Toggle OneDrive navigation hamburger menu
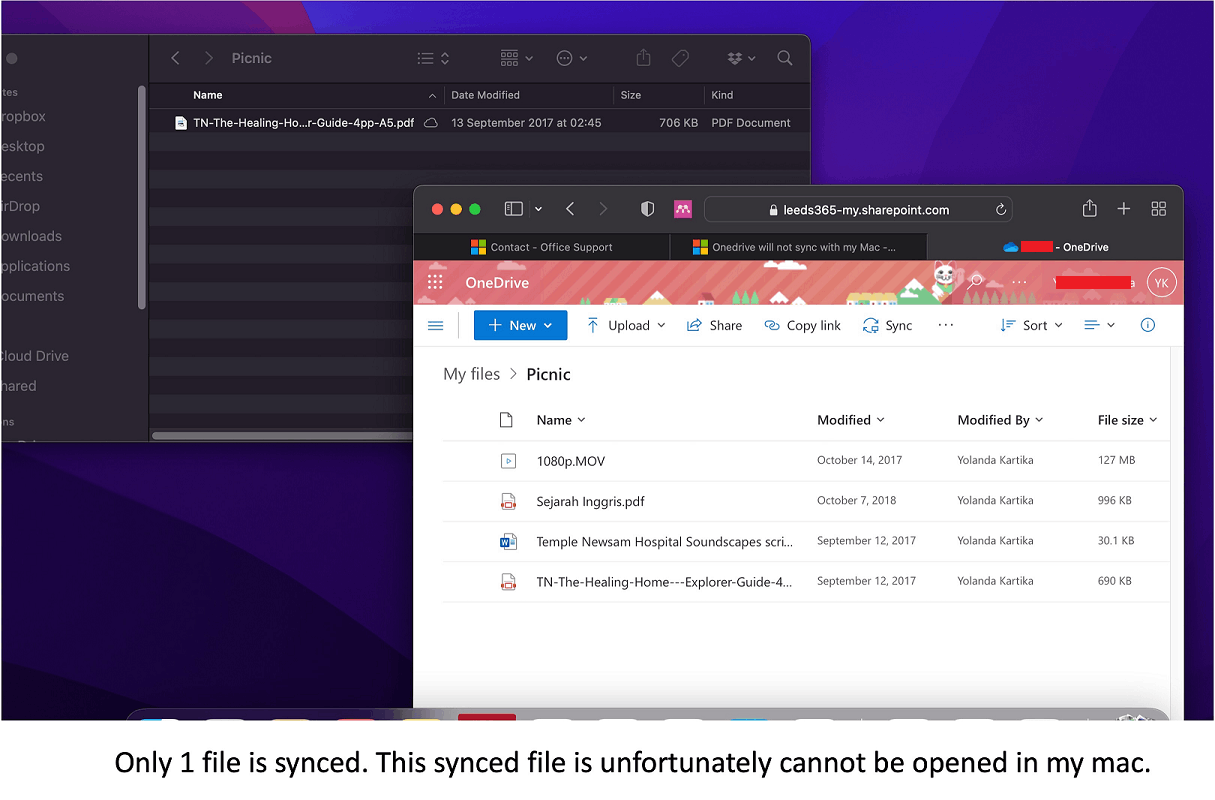The width and height of the screenshot is (1215, 800). pyautogui.click(x=435, y=325)
